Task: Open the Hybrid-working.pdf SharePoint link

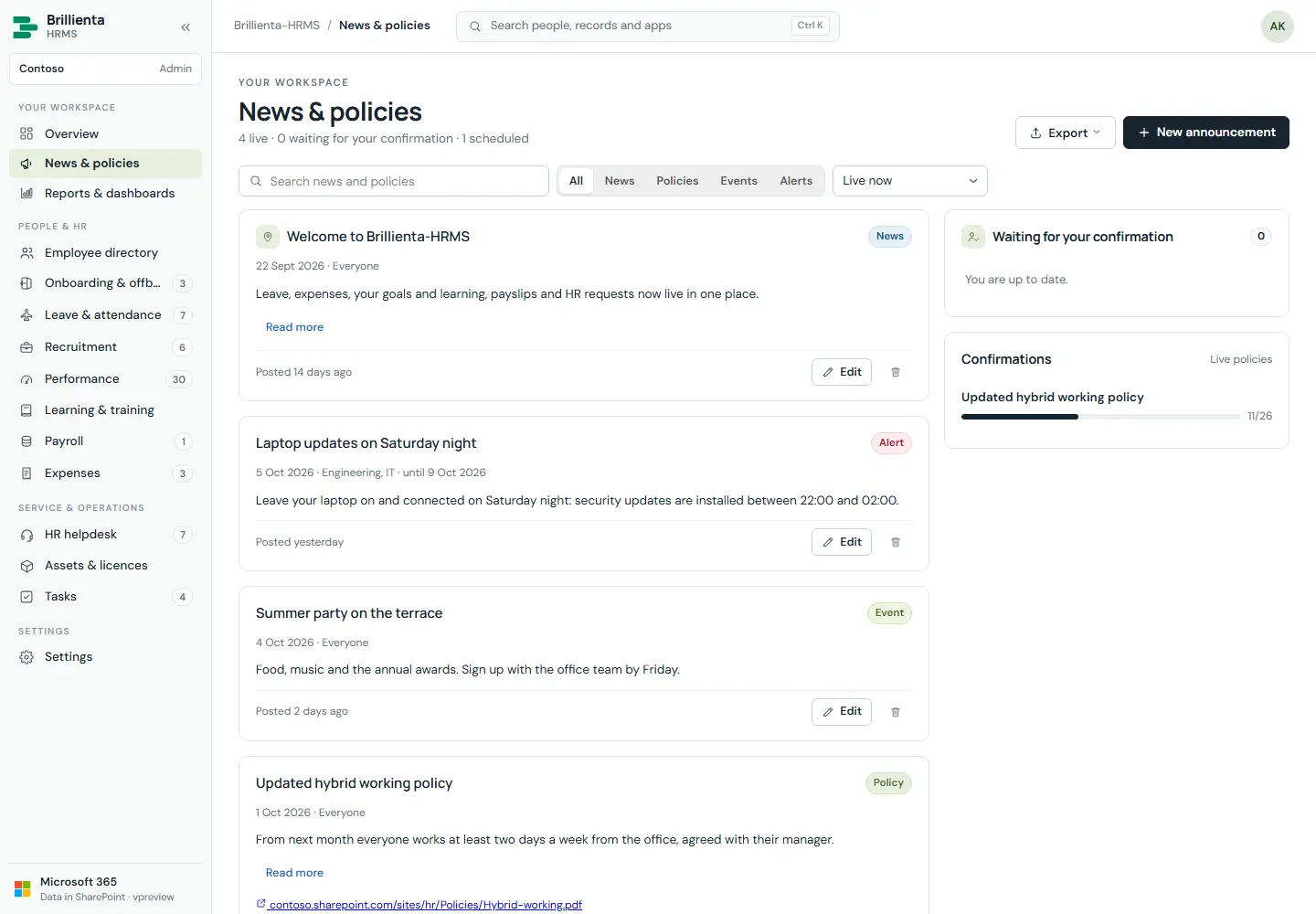Action: tap(419, 905)
